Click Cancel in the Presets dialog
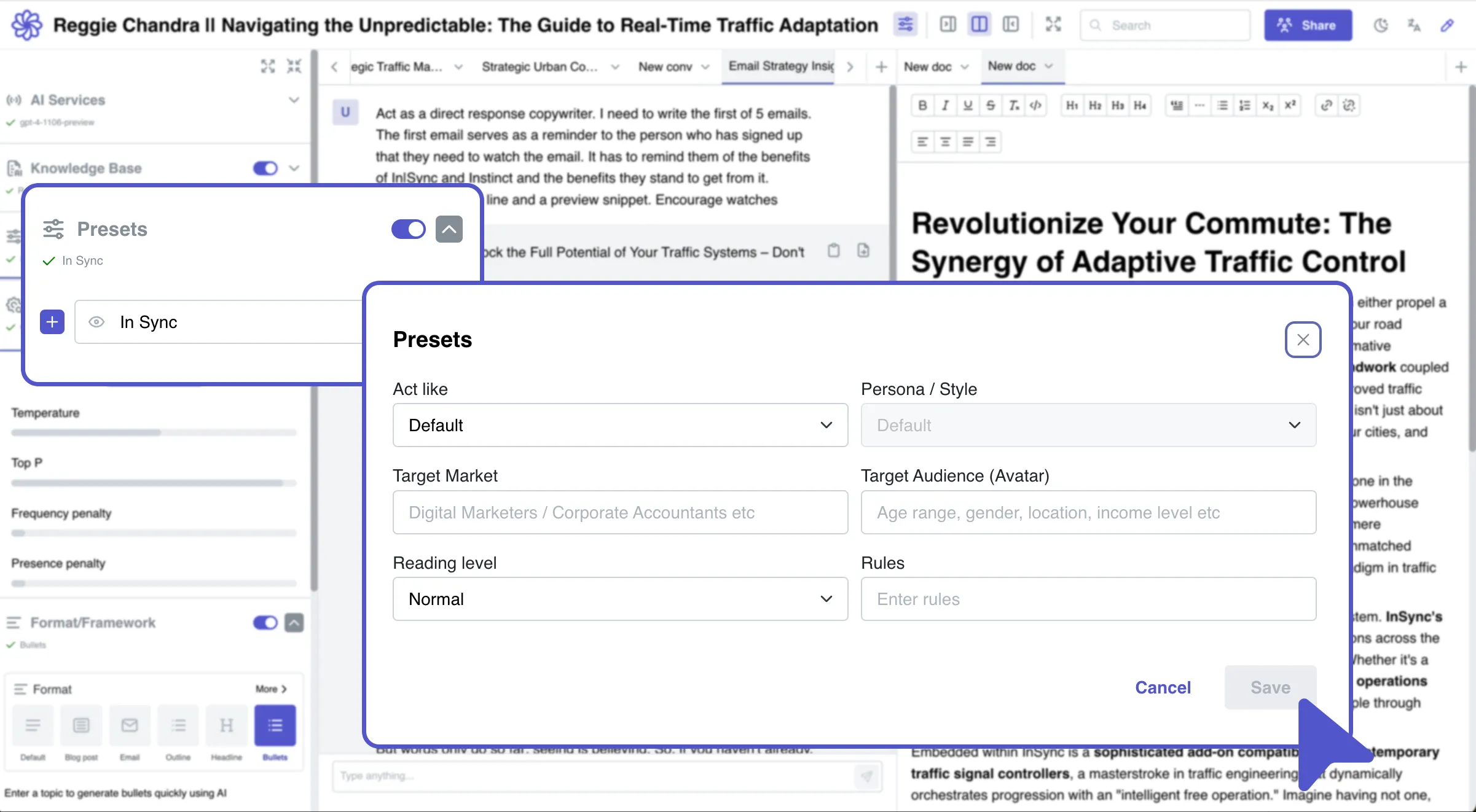The width and height of the screenshot is (1476, 812). 1163,687
